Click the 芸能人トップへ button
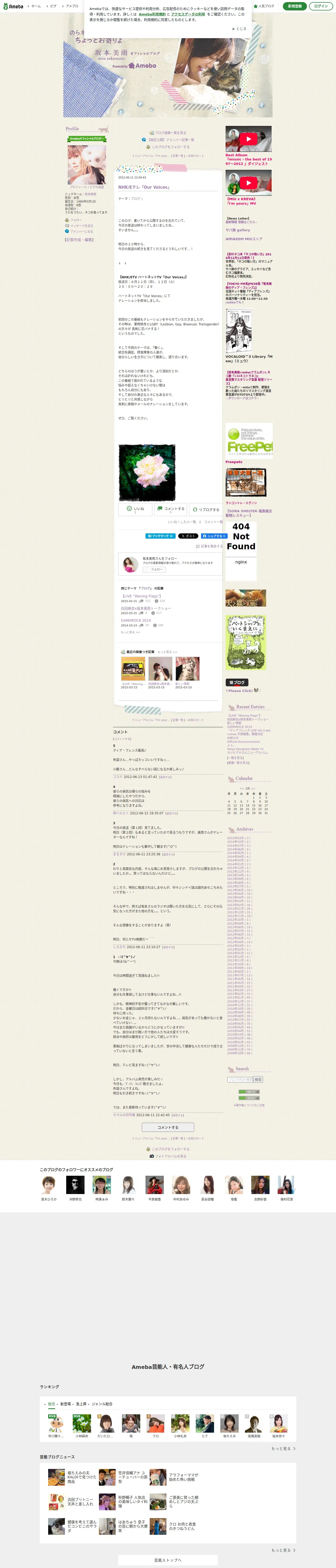336x1568 pixels. (168, 1560)
